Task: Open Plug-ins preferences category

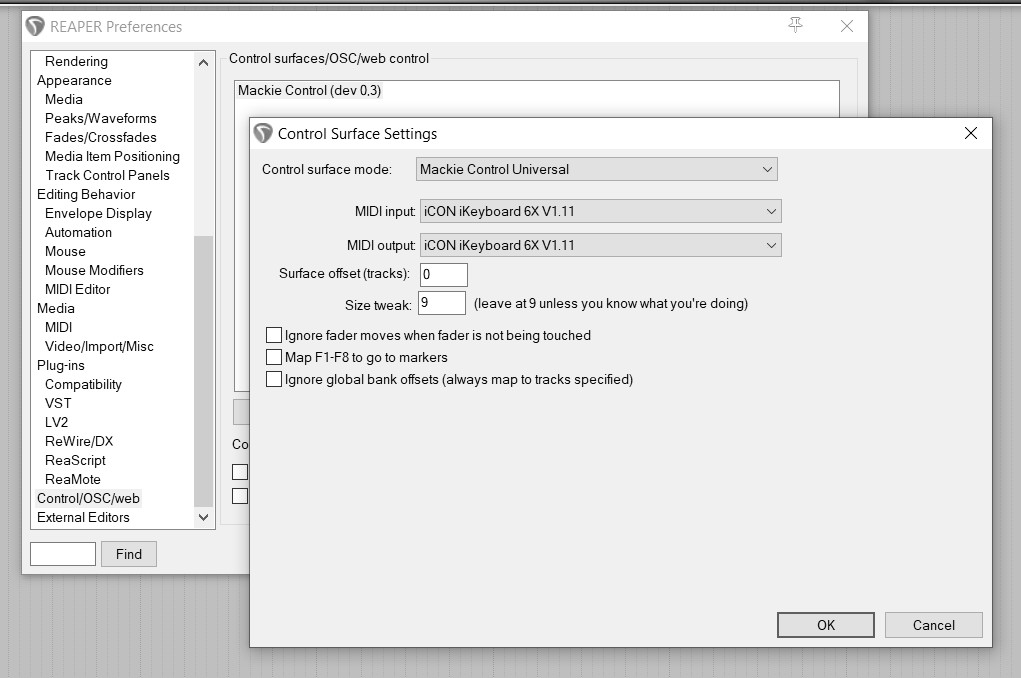Action: click(x=61, y=365)
